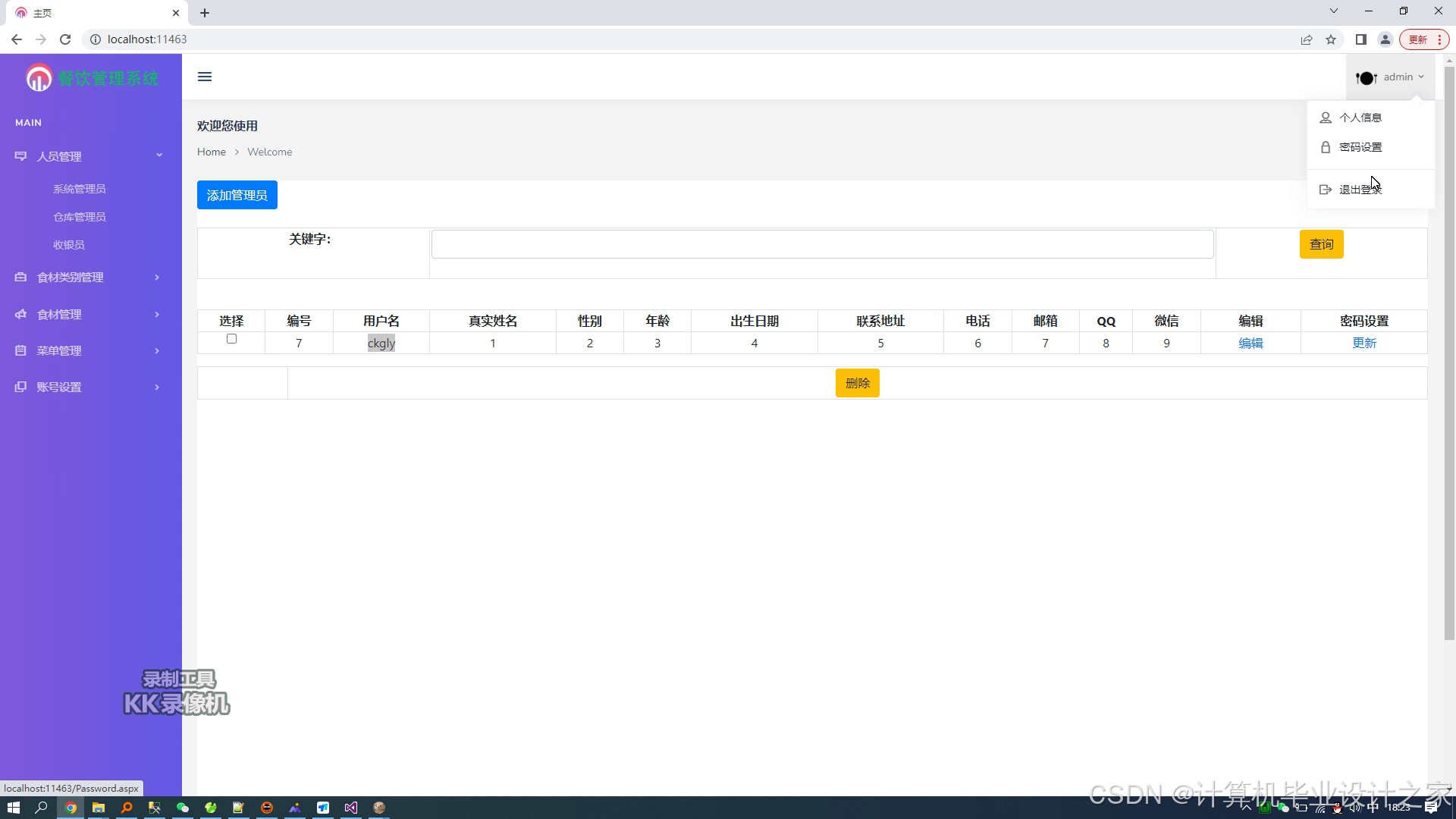Image resolution: width=1456 pixels, height=819 pixels.
Task: Click the 食材类别管理 sidebar icon
Action: coord(20,278)
